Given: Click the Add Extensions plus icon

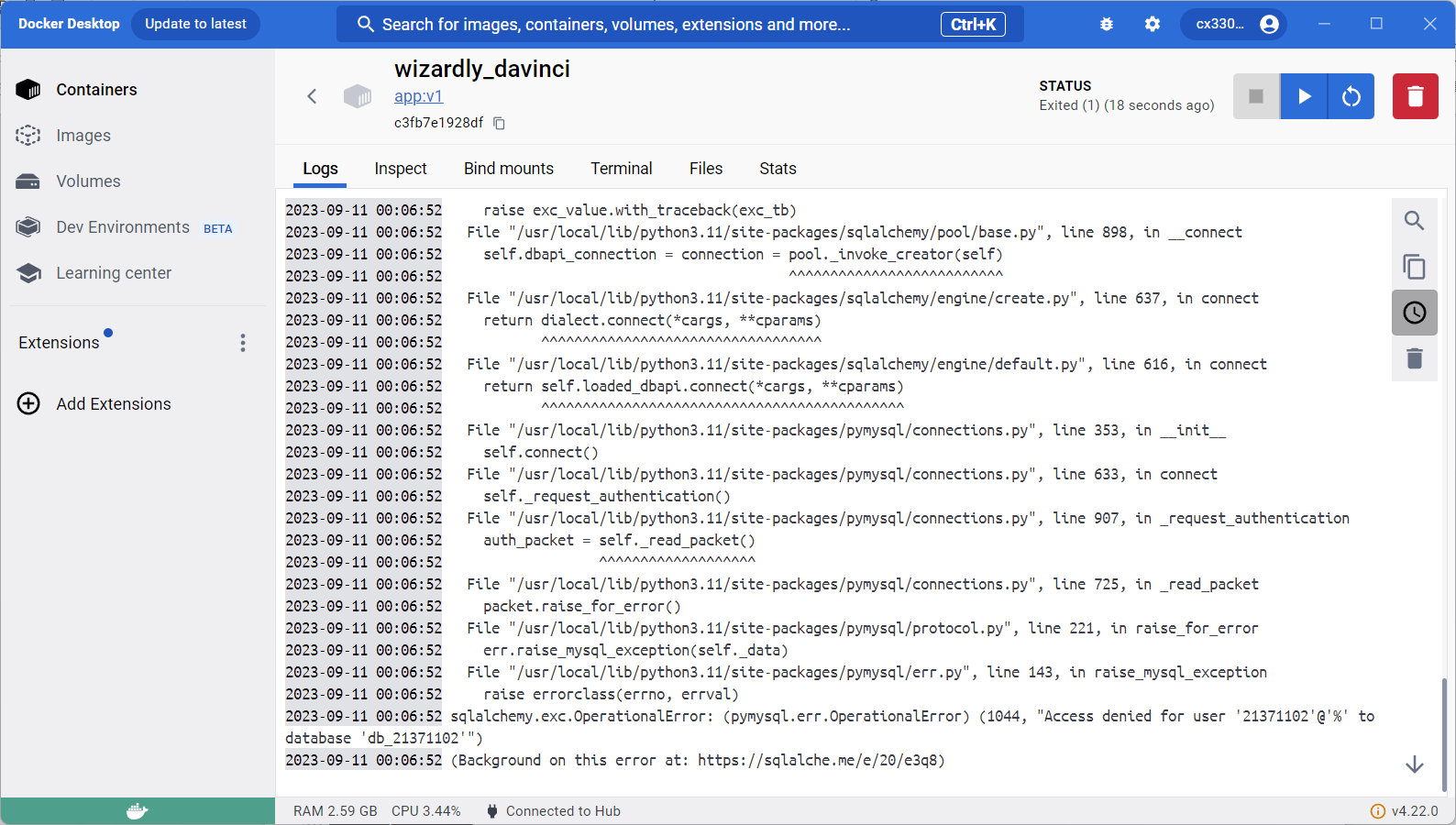Looking at the screenshot, I should [28, 403].
